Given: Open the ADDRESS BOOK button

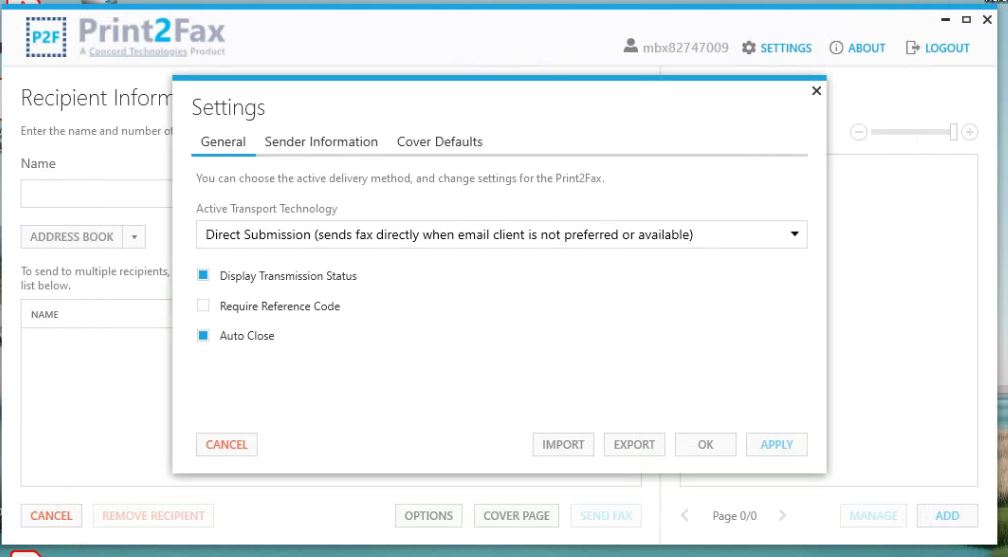Looking at the screenshot, I should pyautogui.click(x=72, y=237).
